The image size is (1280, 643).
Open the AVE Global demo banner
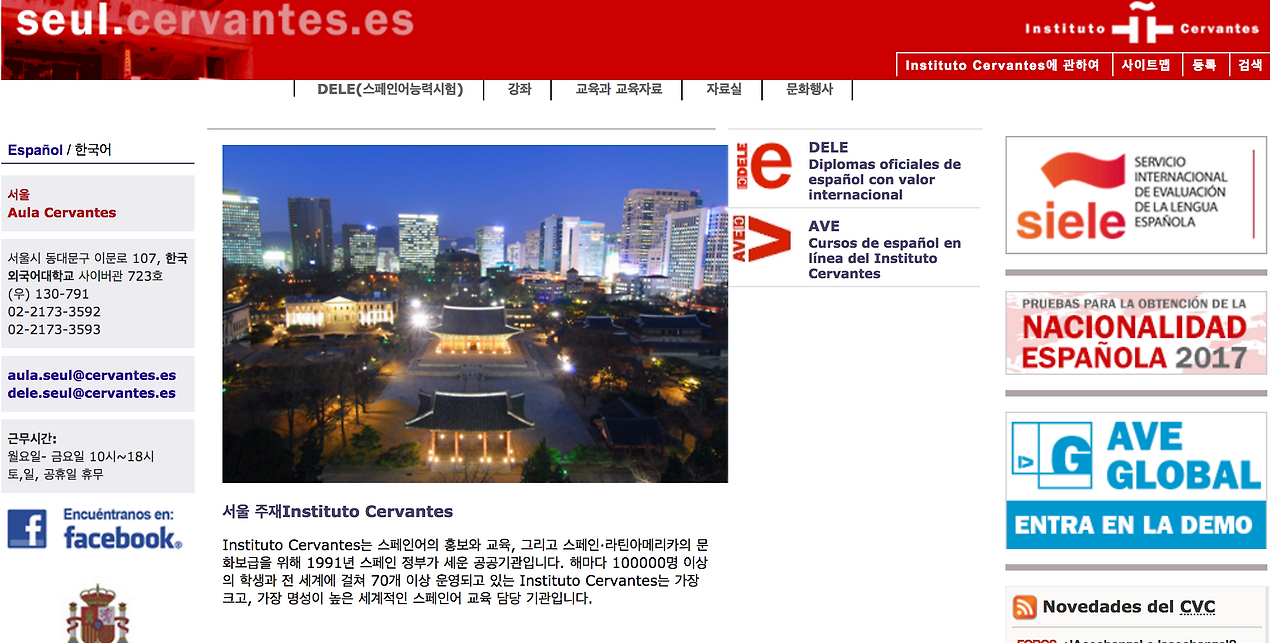(1136, 481)
